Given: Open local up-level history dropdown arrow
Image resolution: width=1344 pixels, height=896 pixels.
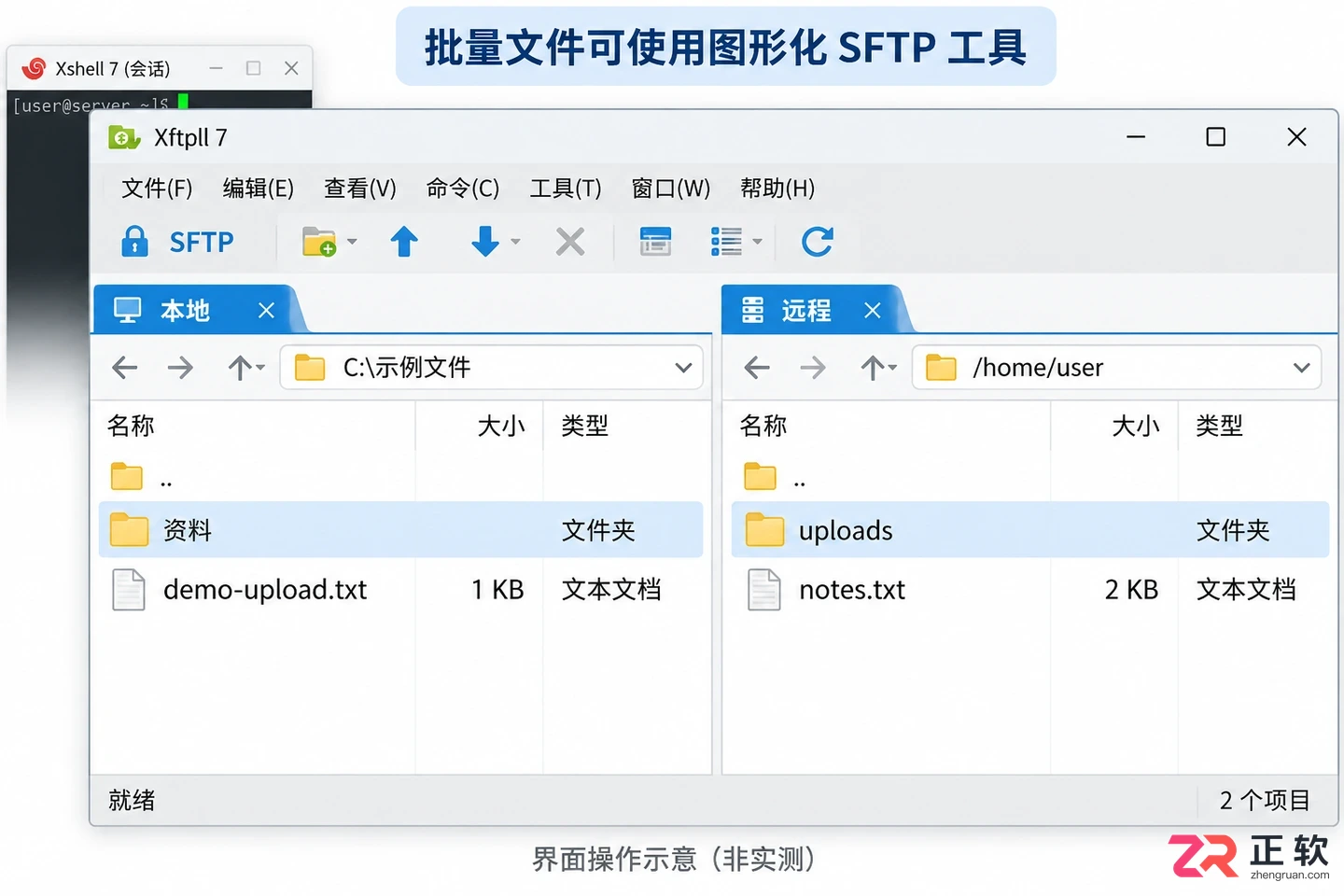Looking at the screenshot, I should coord(260,368).
